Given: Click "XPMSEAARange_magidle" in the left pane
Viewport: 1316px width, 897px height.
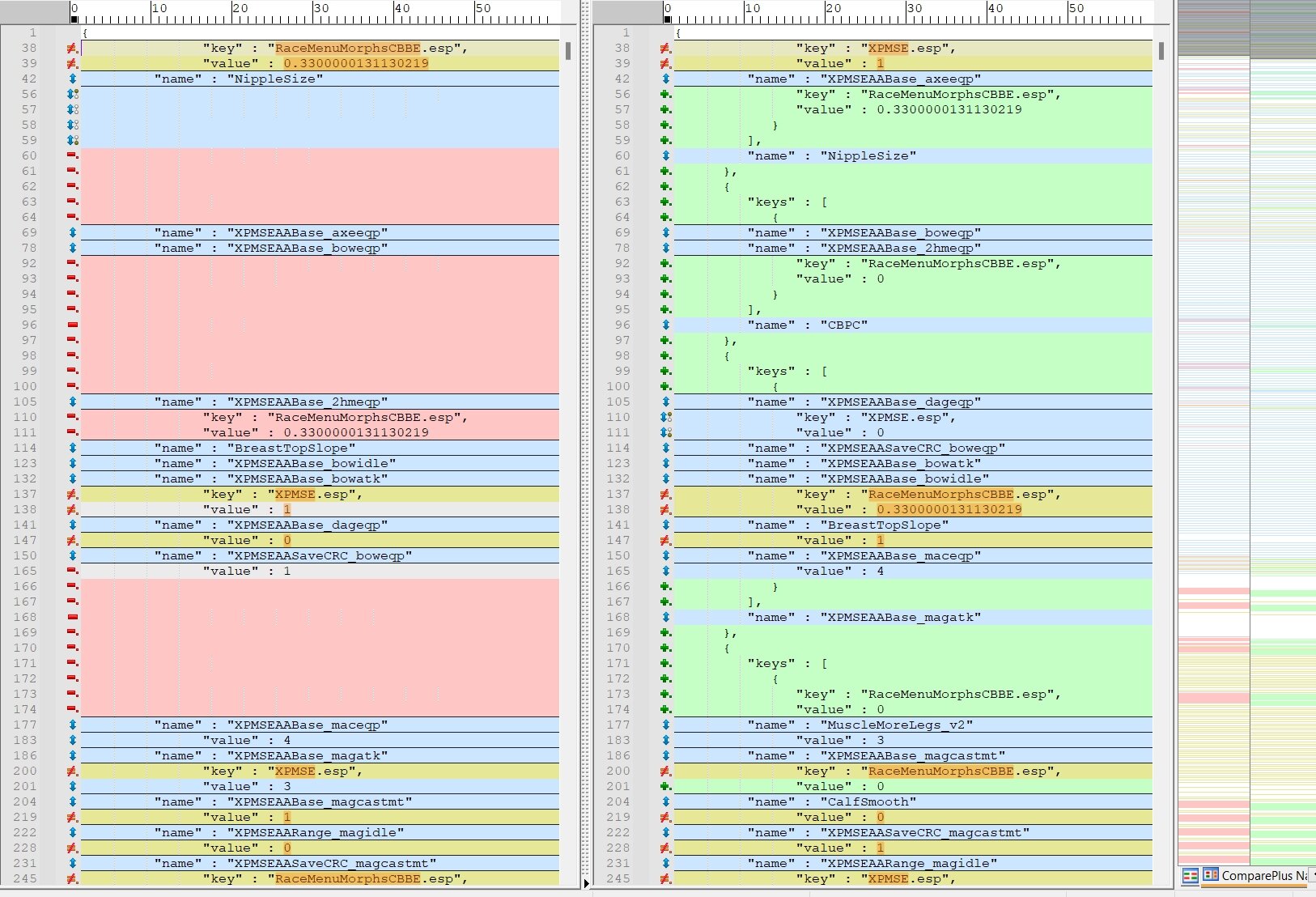Looking at the screenshot, I should click(x=316, y=833).
